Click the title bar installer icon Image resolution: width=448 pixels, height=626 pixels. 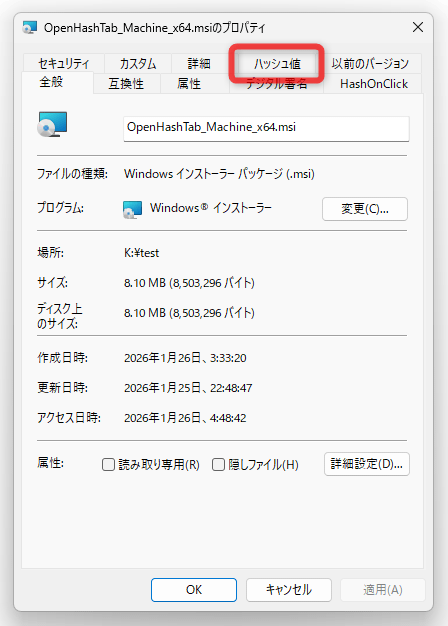click(x=30, y=28)
